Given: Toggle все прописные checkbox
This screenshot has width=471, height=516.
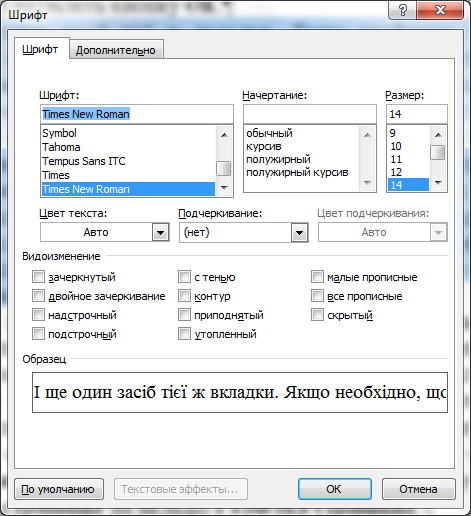Looking at the screenshot, I should coord(317,296).
